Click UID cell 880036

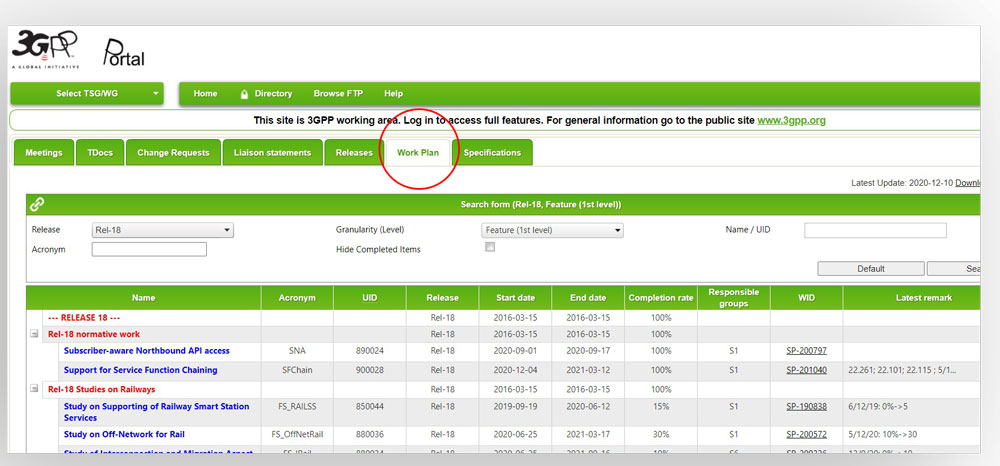tap(370, 434)
